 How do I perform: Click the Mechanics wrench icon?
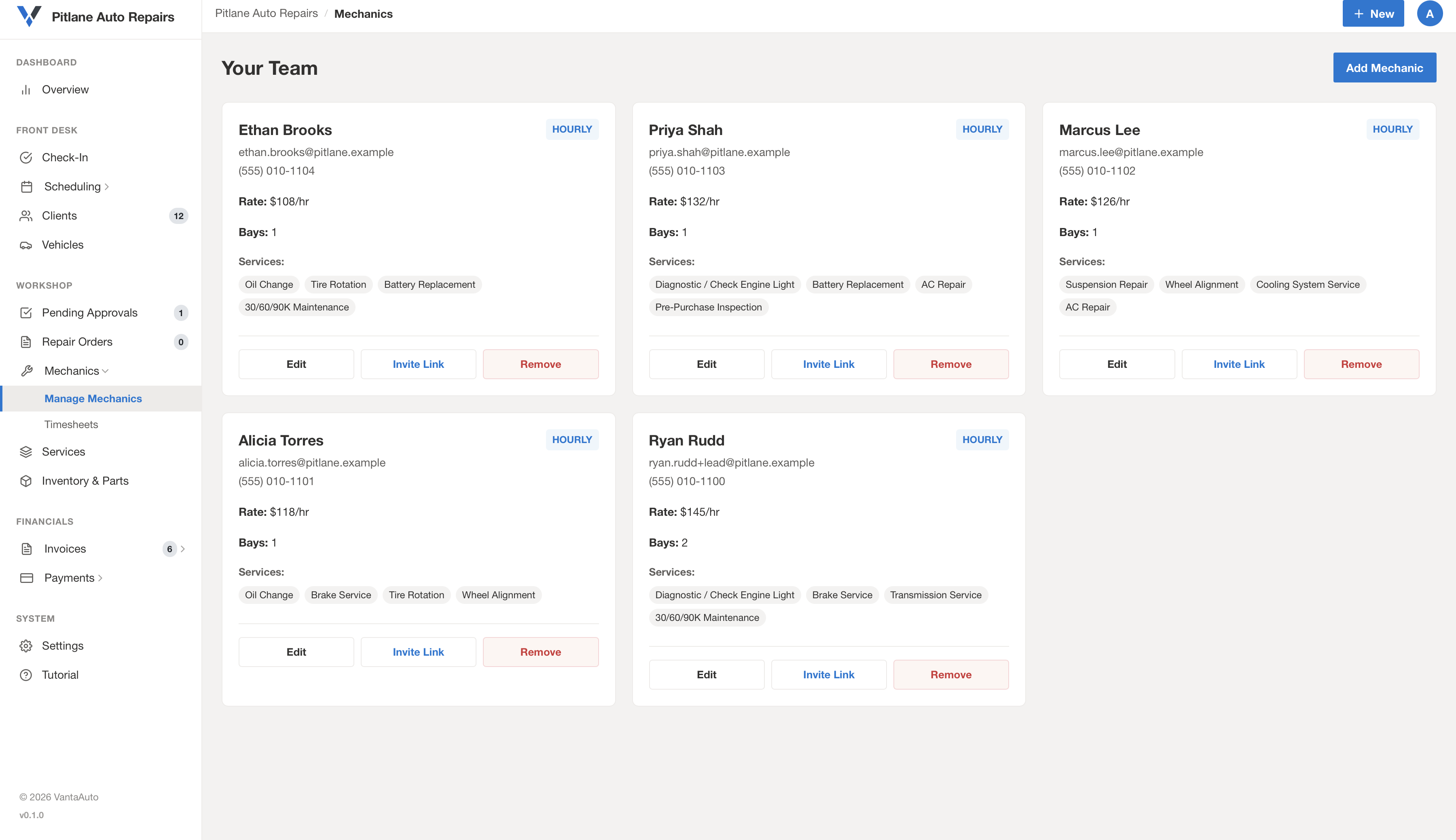(27, 371)
